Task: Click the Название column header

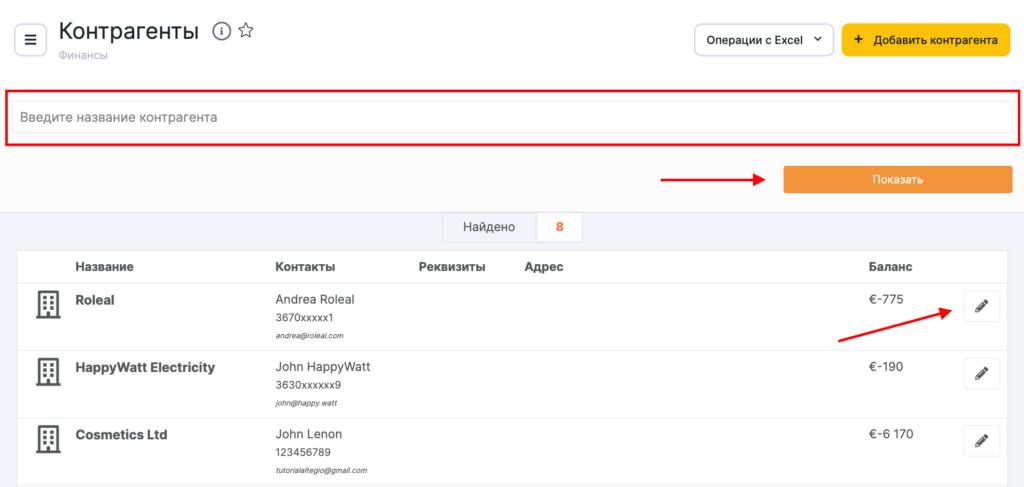Action: pos(104,267)
